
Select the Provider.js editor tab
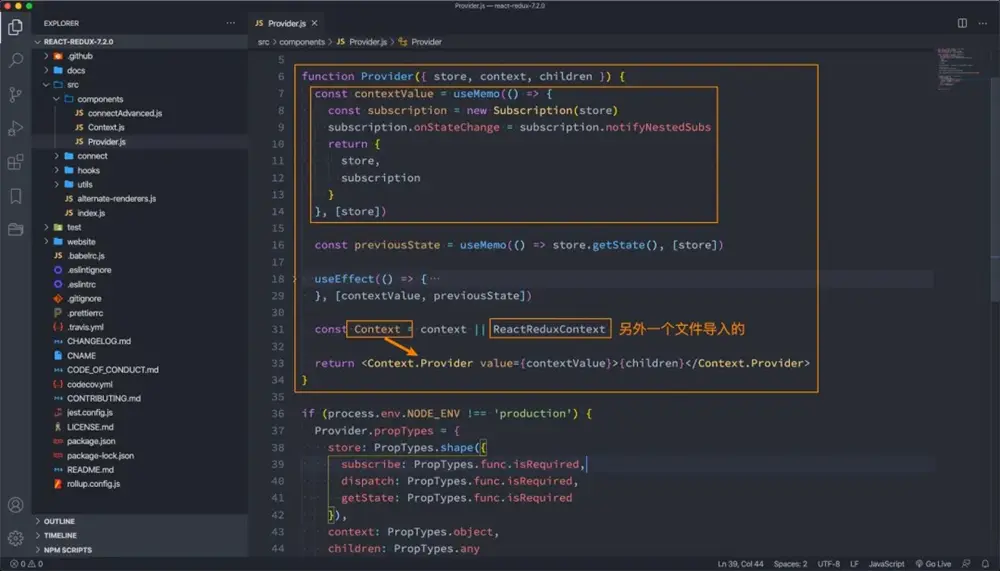(286, 22)
